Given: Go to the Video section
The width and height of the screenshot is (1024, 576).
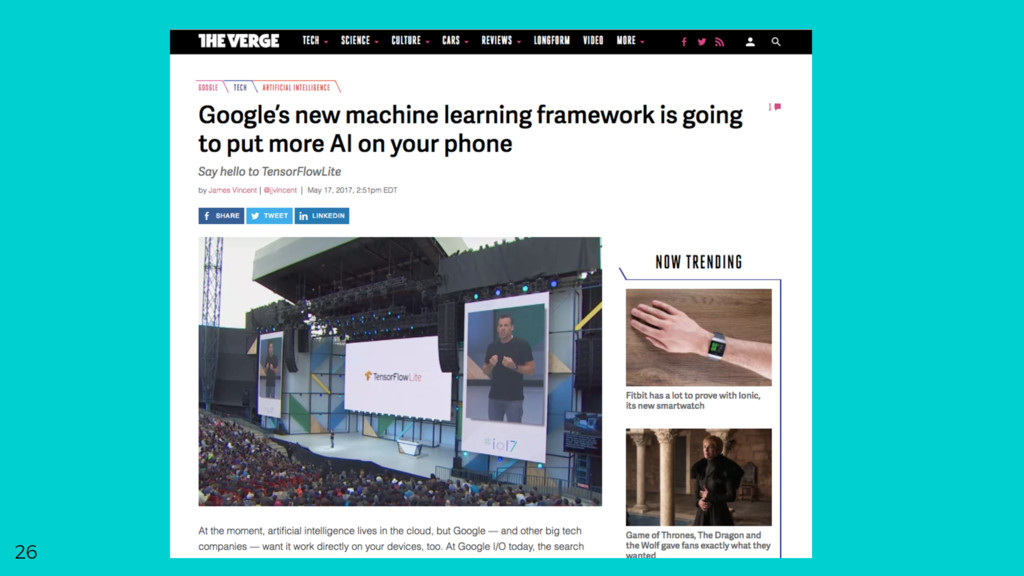Looking at the screenshot, I should point(593,40).
